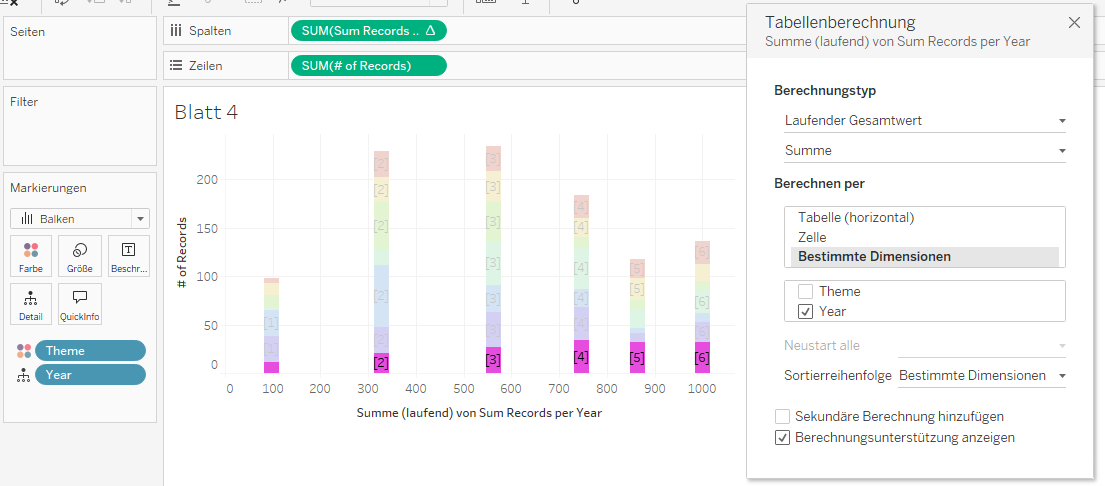Click the magenta bar segment labeled [4]

pos(581,357)
